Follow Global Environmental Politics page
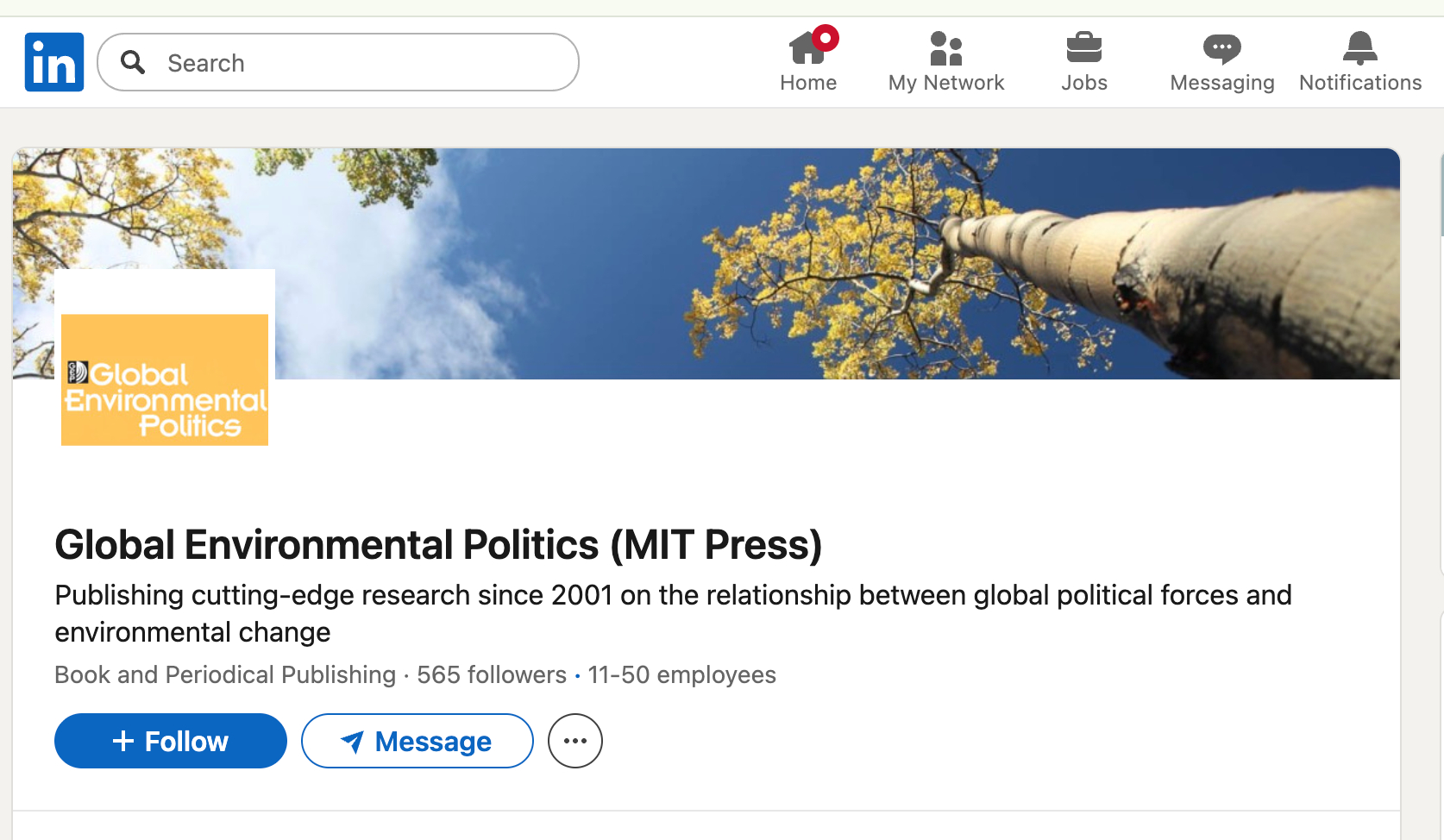 (x=171, y=741)
